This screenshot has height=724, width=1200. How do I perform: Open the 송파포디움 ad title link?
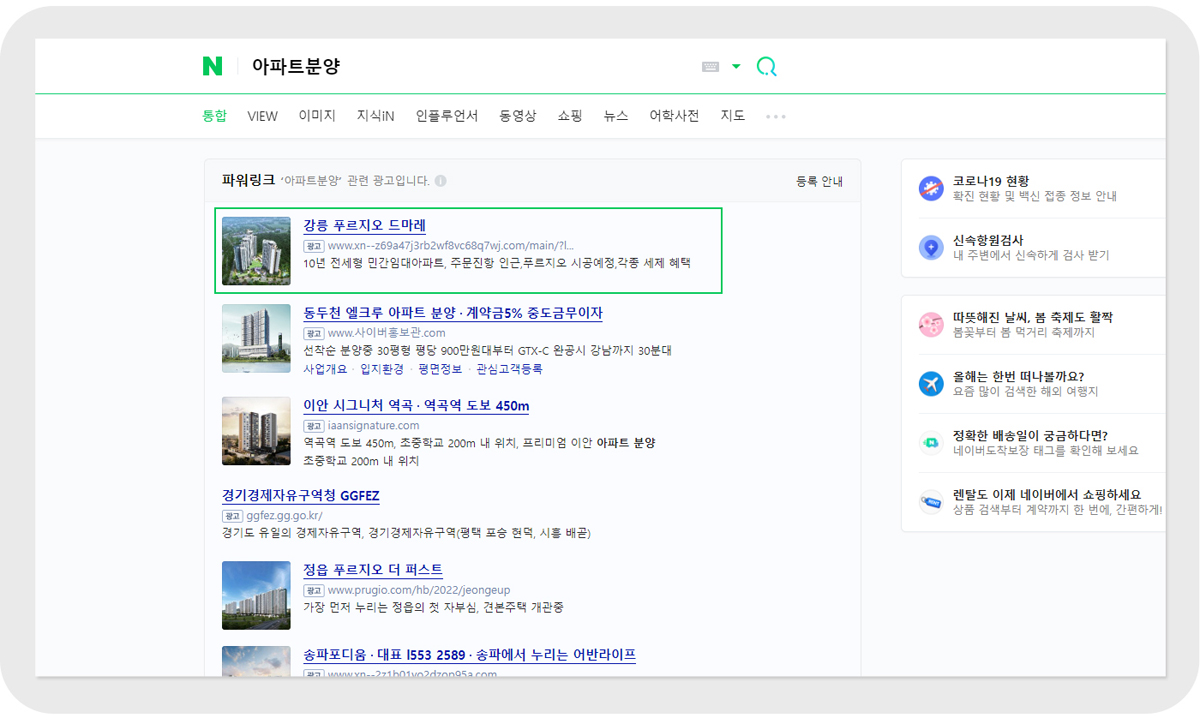coord(469,655)
